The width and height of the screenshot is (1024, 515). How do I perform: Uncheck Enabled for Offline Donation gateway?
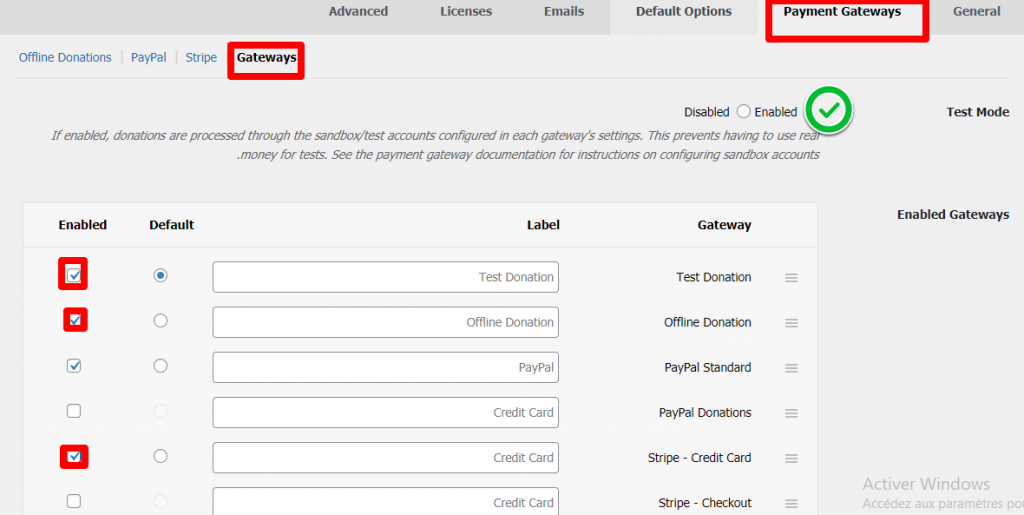pyautogui.click(x=75, y=320)
